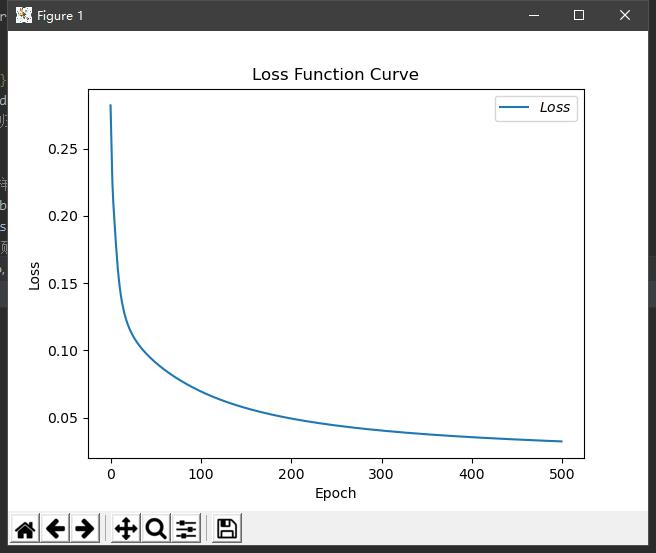Click the Loss Function Curve title
Image resolution: width=656 pixels, height=553 pixels.
(335, 74)
